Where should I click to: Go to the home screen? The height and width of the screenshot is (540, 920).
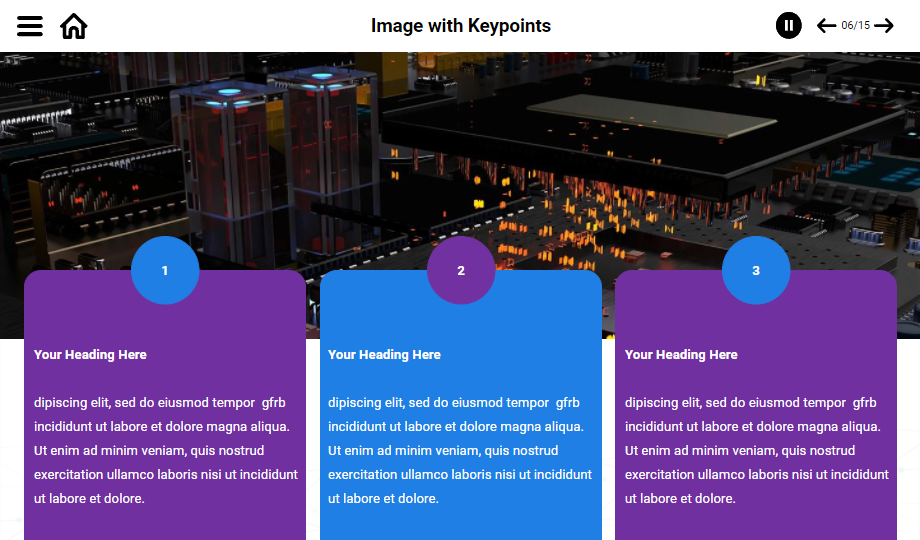[74, 26]
